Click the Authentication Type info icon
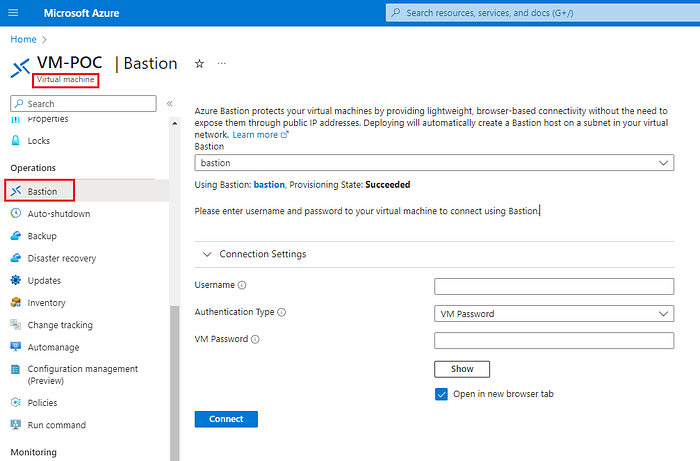 tap(282, 312)
